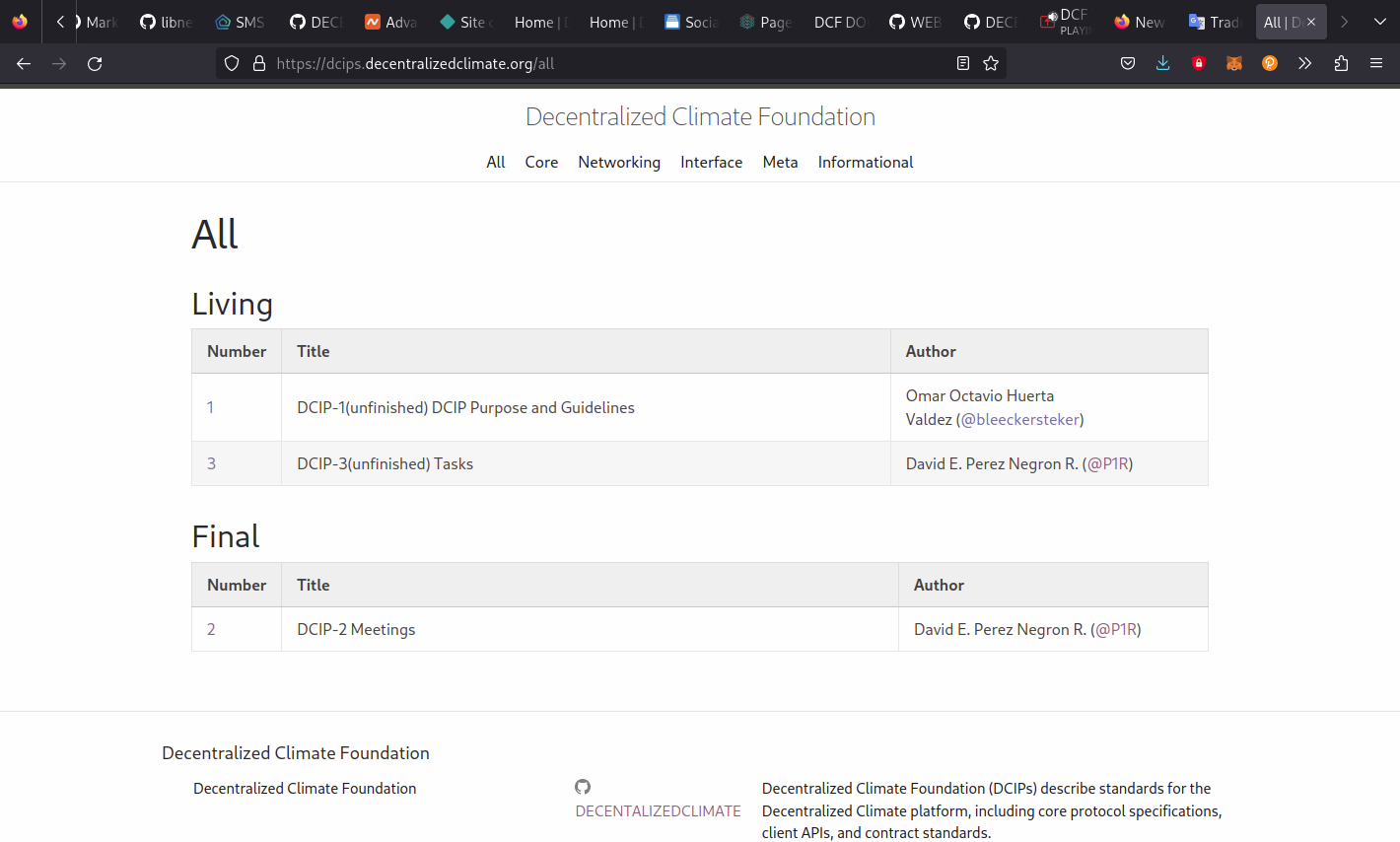Close the active 'All | De' tab
Screen dimensions: 1400x842
[x=1311, y=22]
